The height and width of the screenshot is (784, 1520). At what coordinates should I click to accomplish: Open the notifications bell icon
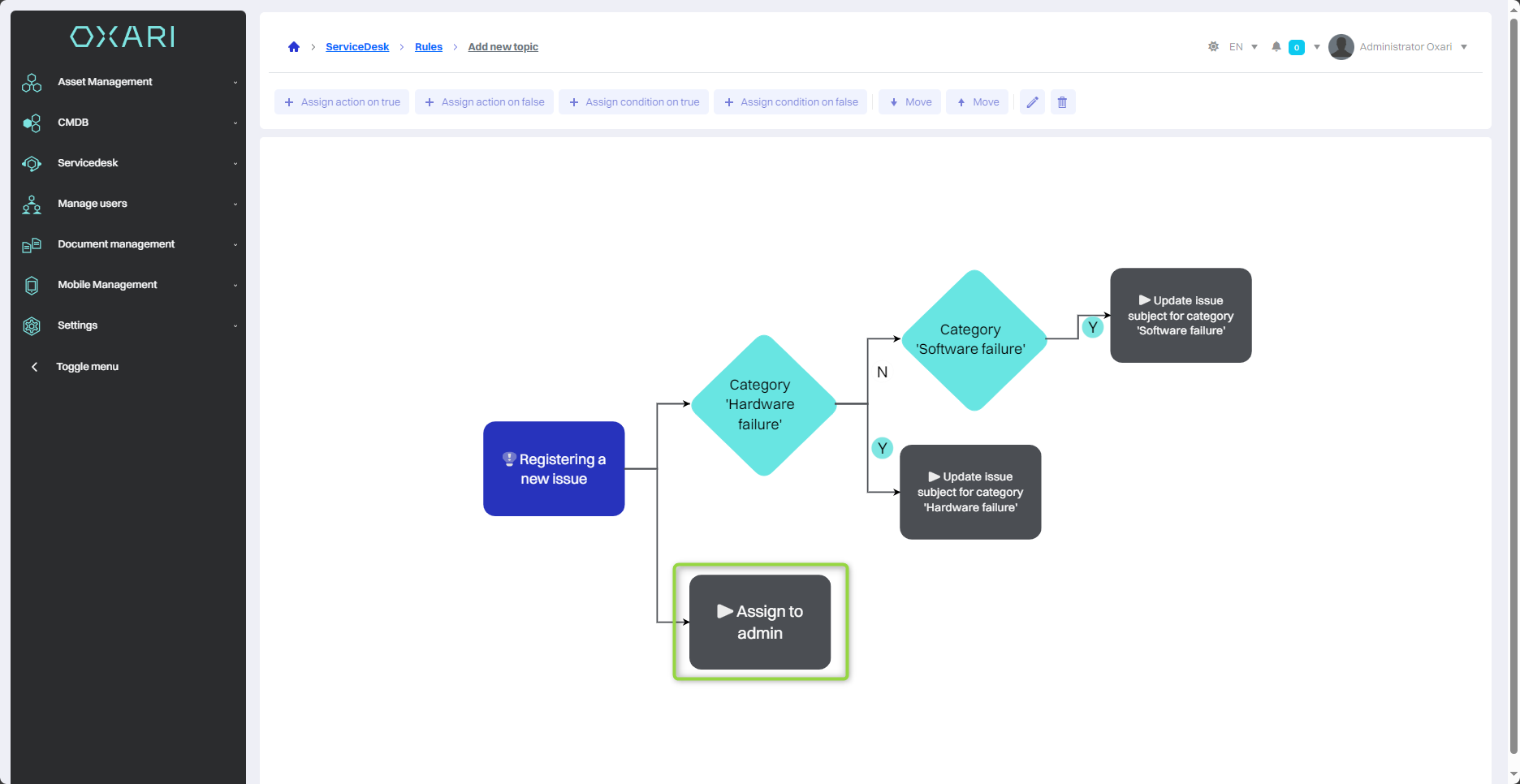click(x=1276, y=47)
